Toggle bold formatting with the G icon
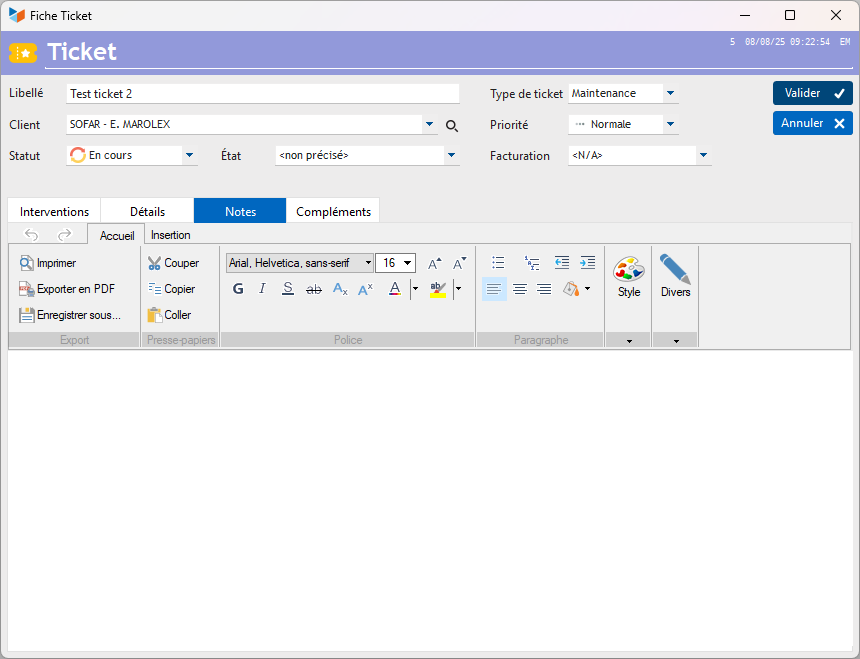860x659 pixels. pyautogui.click(x=238, y=289)
